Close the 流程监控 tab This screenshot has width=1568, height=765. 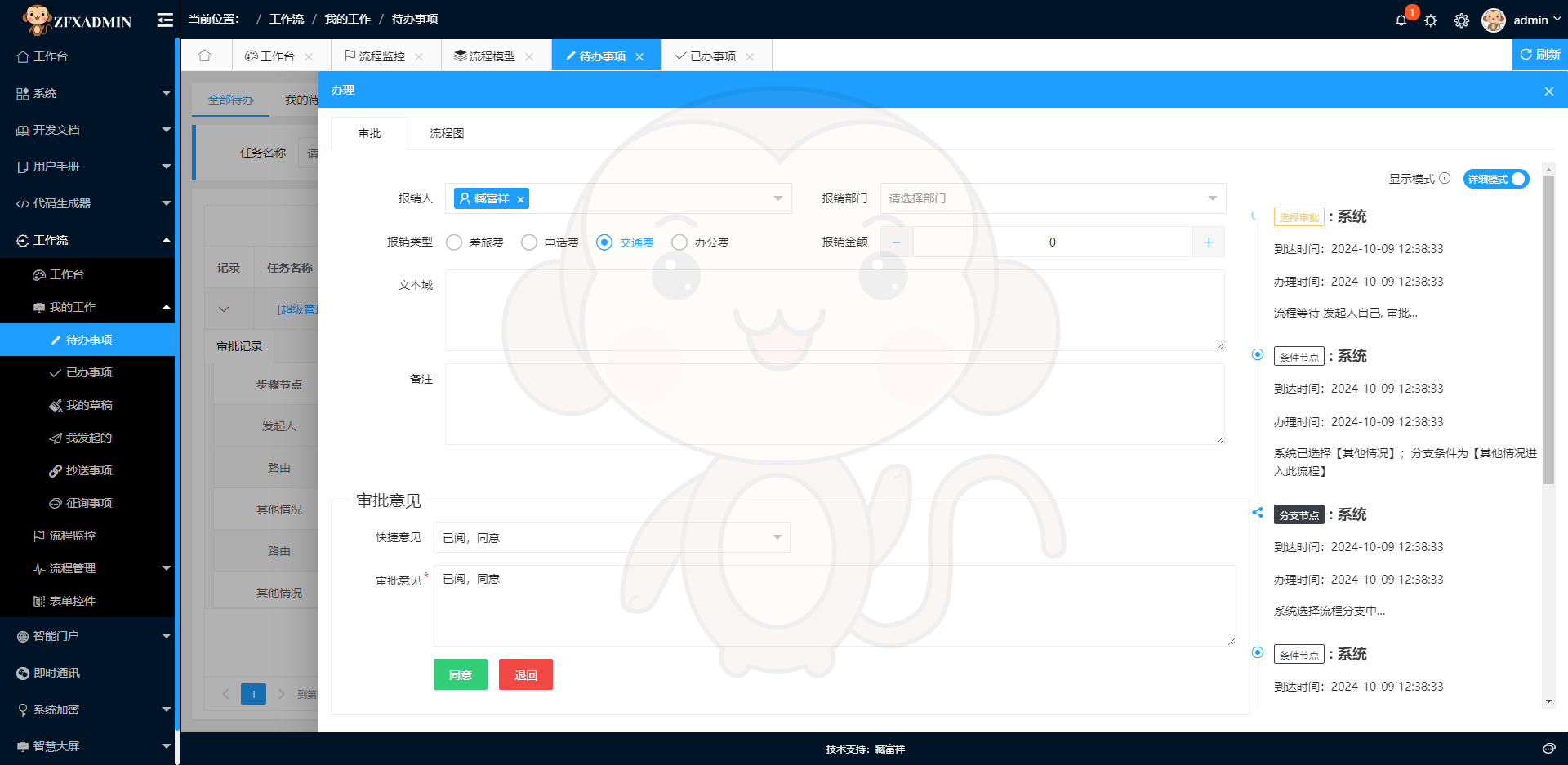pos(419,56)
